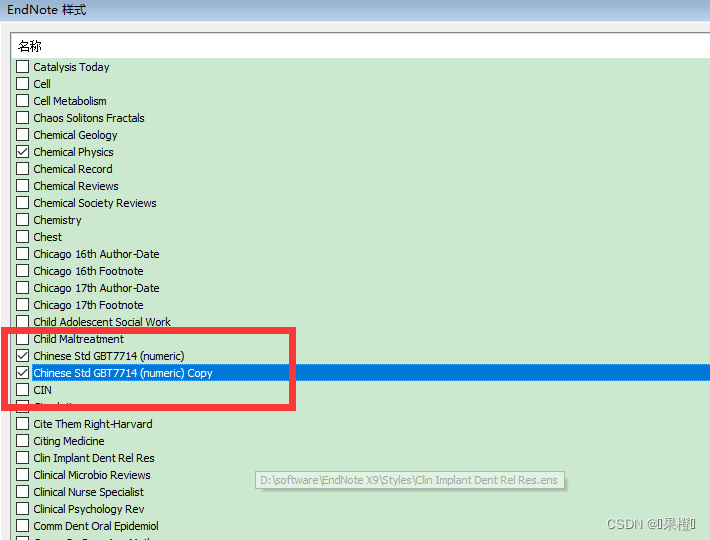Viewport: 710px width, 540px height.
Task: Select 'Child Maltreatment' style name
Action: point(79,339)
